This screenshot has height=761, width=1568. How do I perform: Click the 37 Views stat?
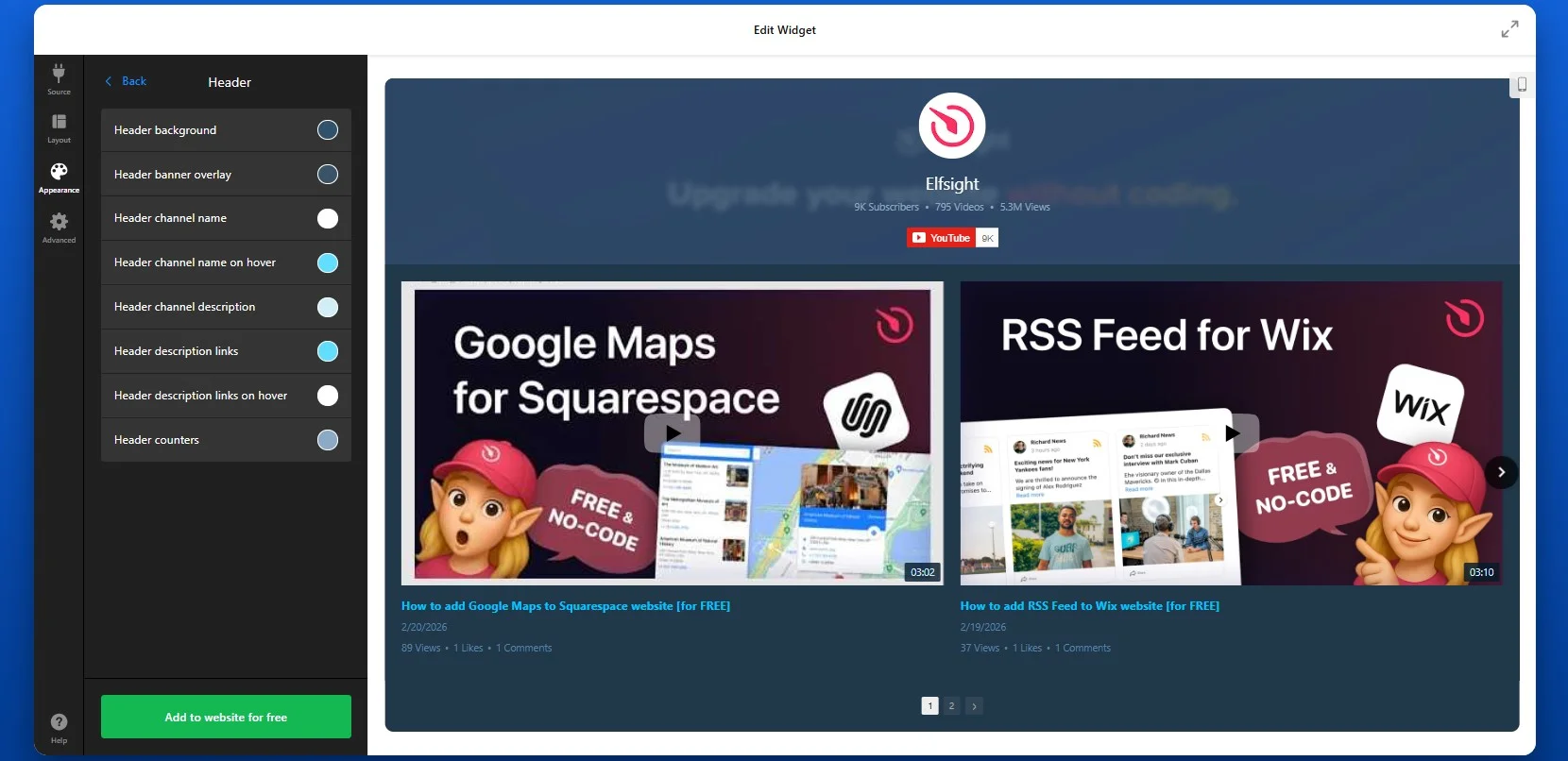[x=980, y=648]
